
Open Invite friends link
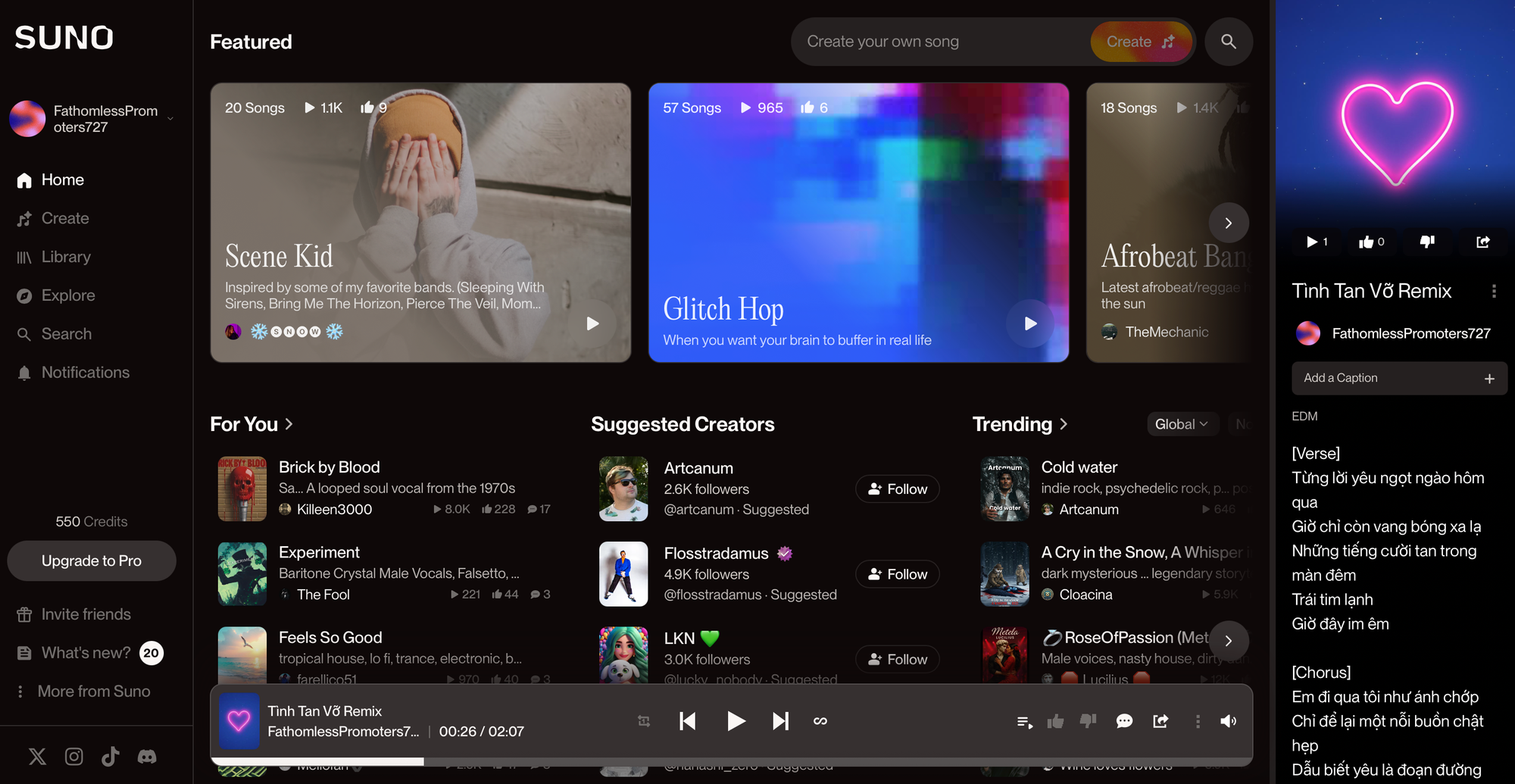pos(73,614)
